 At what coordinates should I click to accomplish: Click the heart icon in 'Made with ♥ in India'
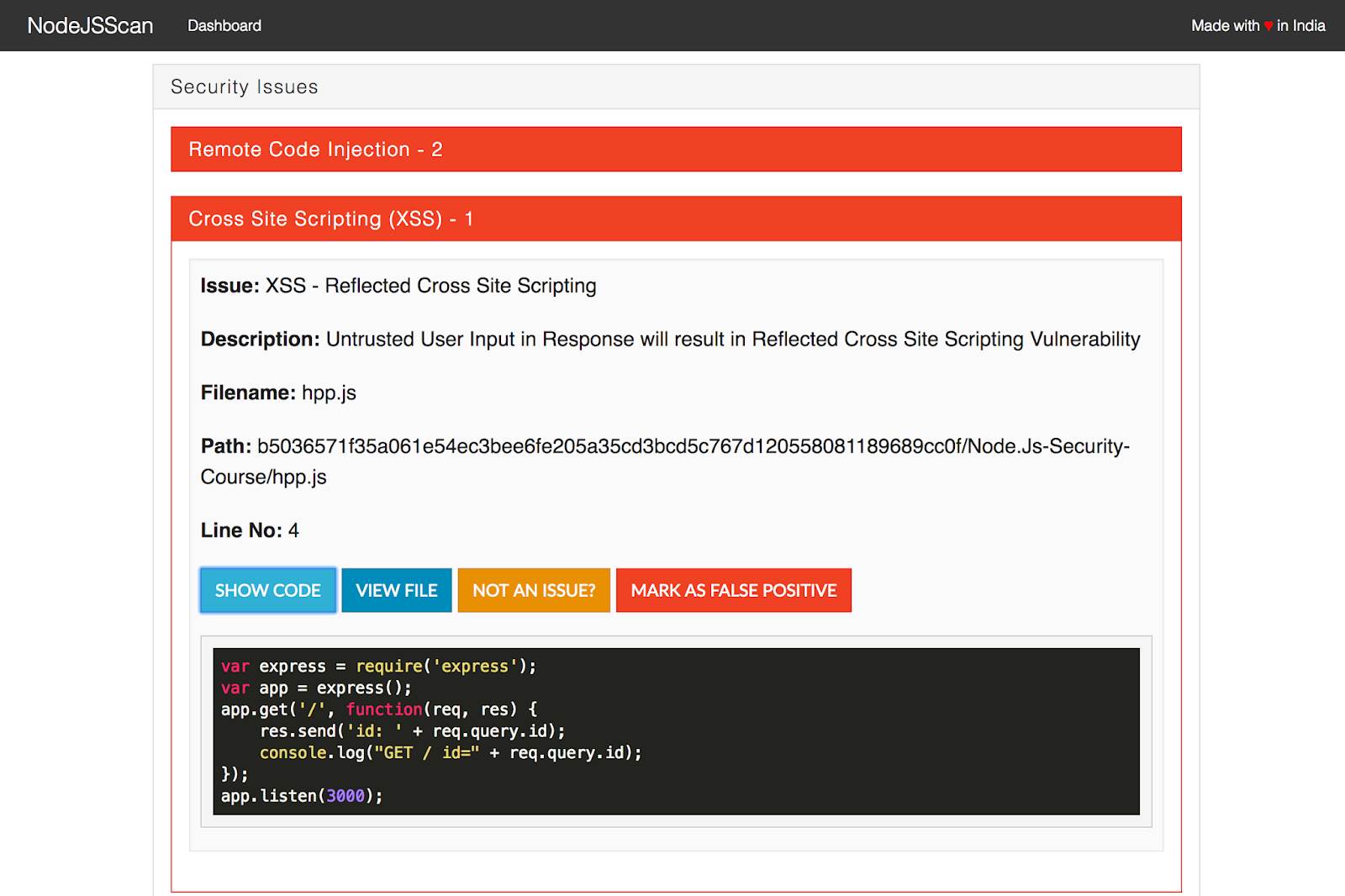click(x=1267, y=25)
